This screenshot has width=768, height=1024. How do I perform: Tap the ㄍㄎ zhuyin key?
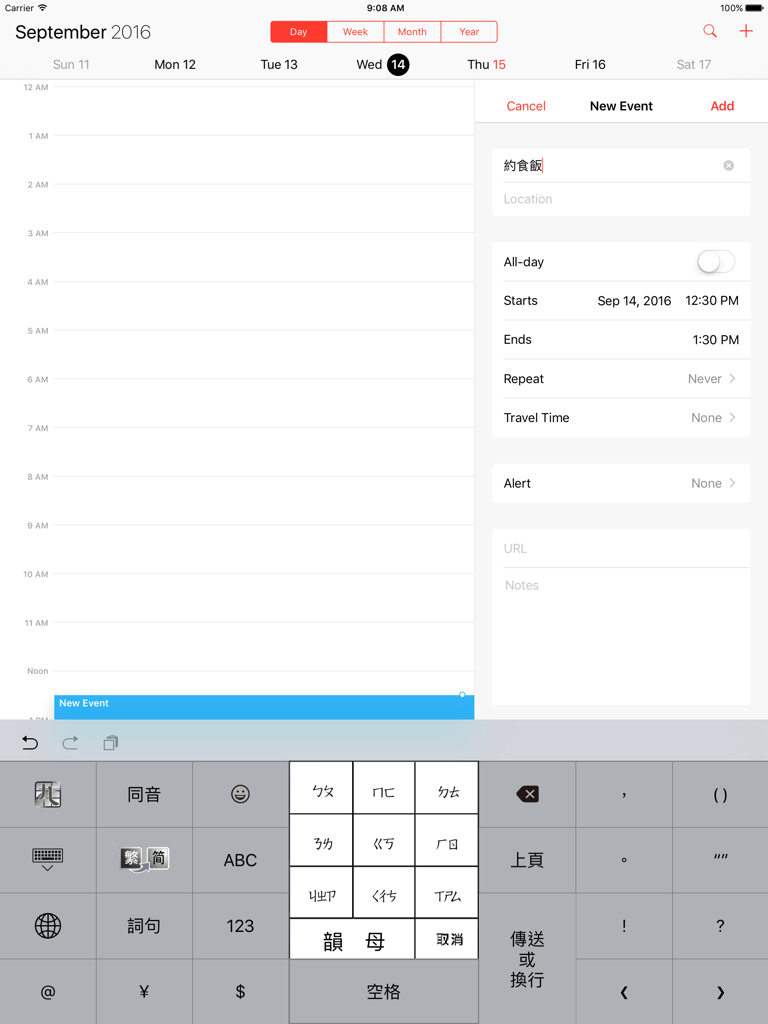click(x=384, y=840)
